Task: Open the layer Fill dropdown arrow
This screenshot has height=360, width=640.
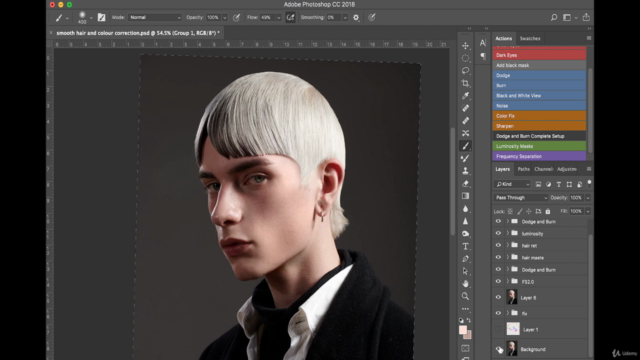Action: [x=588, y=211]
